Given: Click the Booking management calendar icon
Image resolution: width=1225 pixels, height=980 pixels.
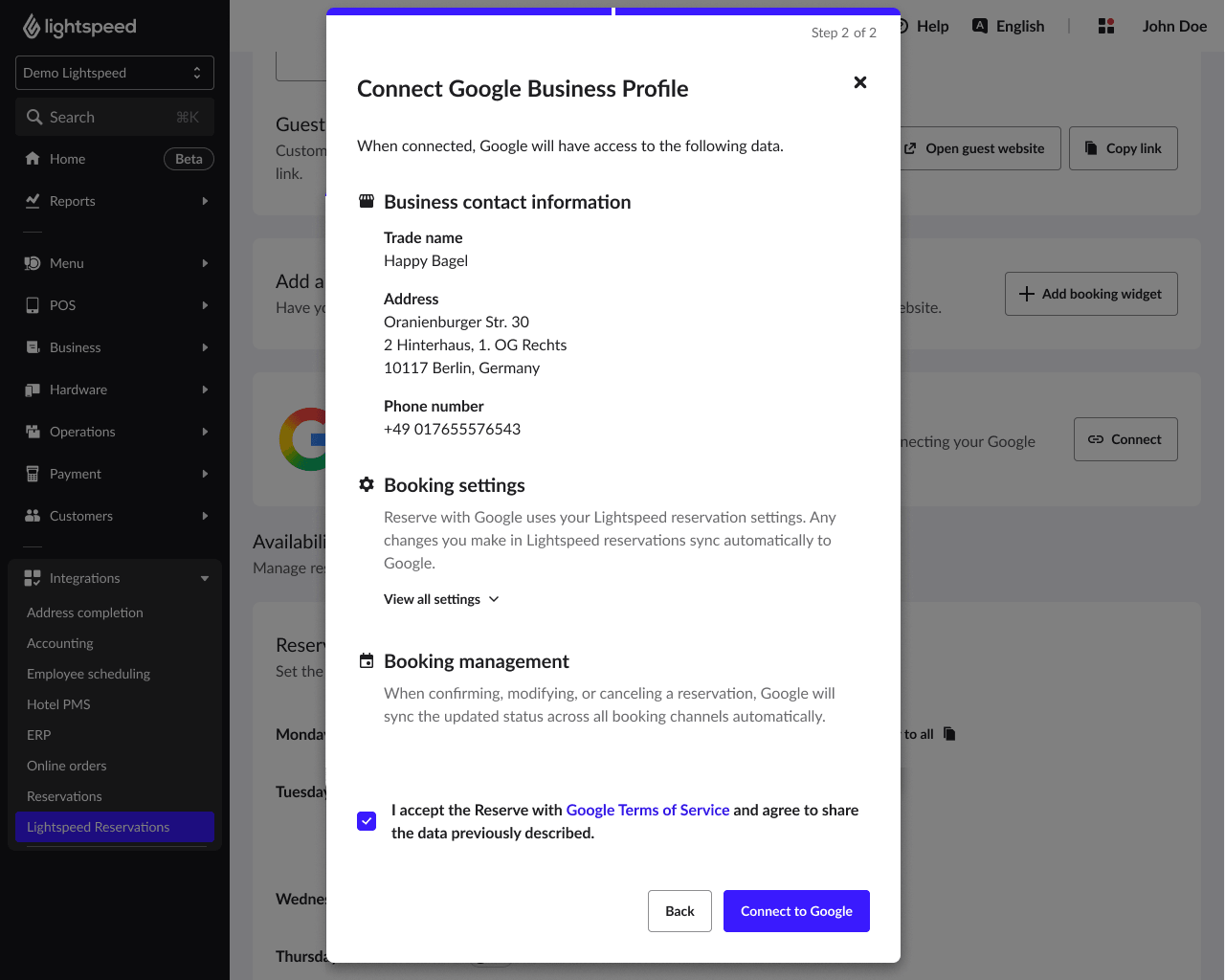Looking at the screenshot, I should [367, 660].
